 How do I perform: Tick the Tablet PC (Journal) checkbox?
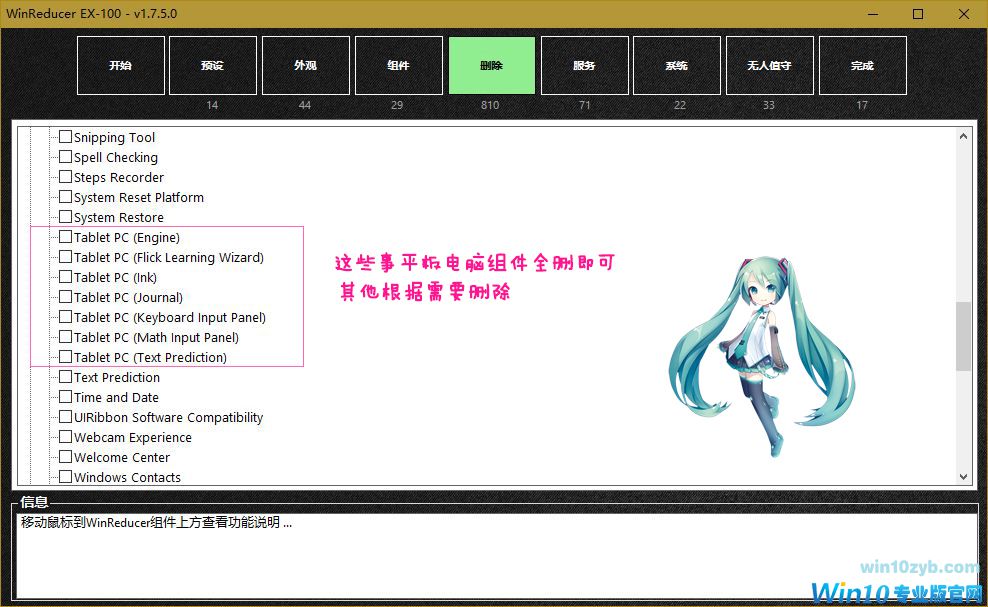66,297
